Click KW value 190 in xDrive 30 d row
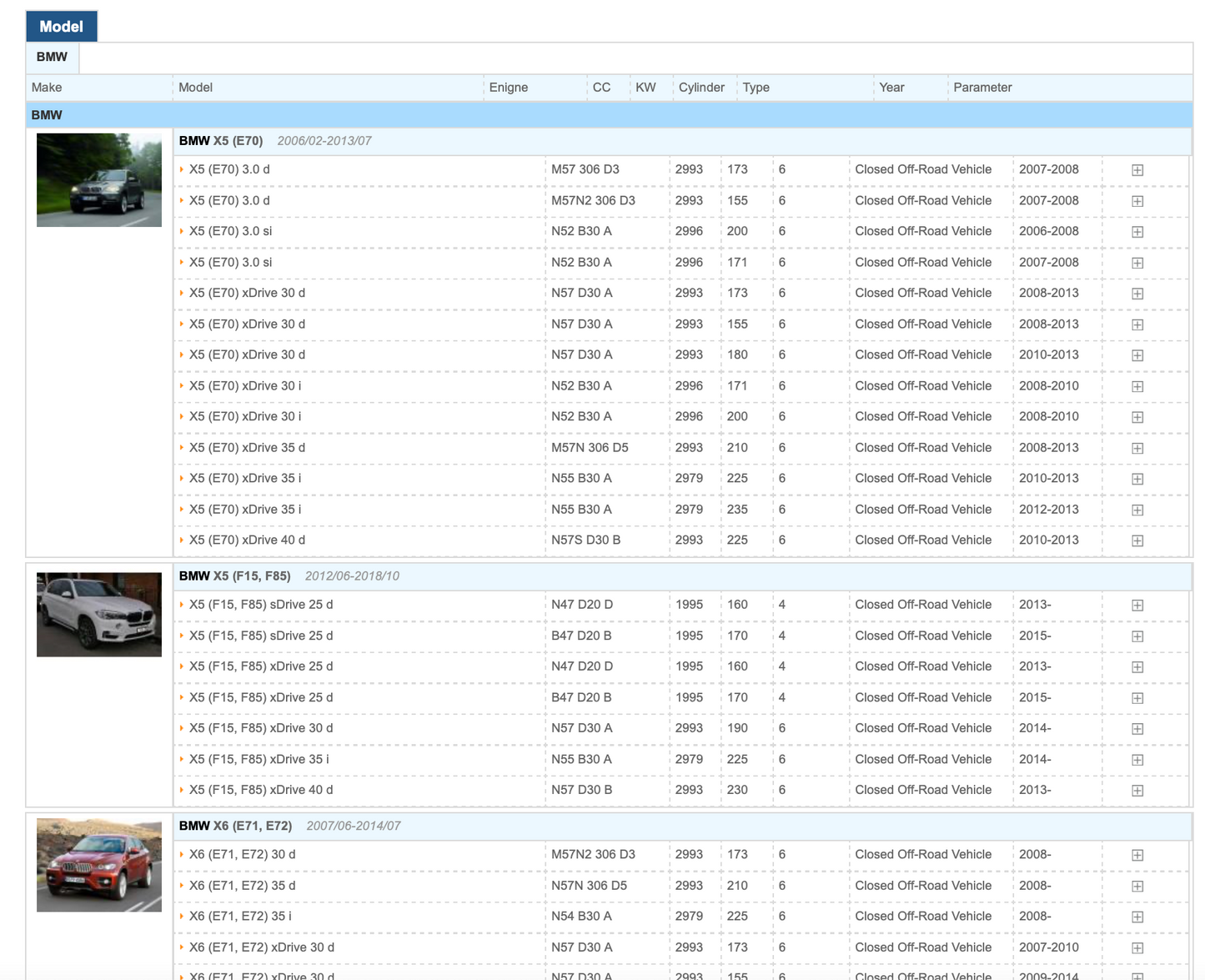Viewport: 1205px width, 980px height. [x=737, y=728]
